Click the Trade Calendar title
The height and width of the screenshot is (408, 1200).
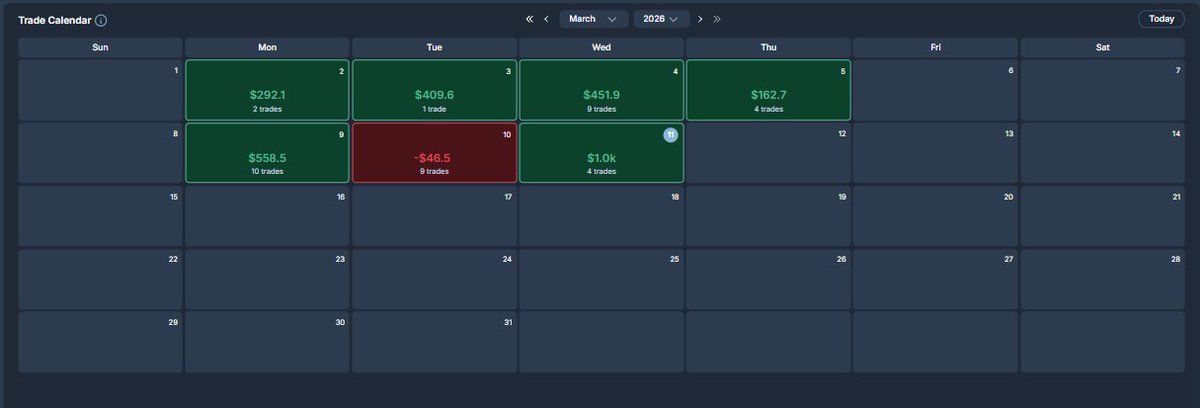click(54, 20)
